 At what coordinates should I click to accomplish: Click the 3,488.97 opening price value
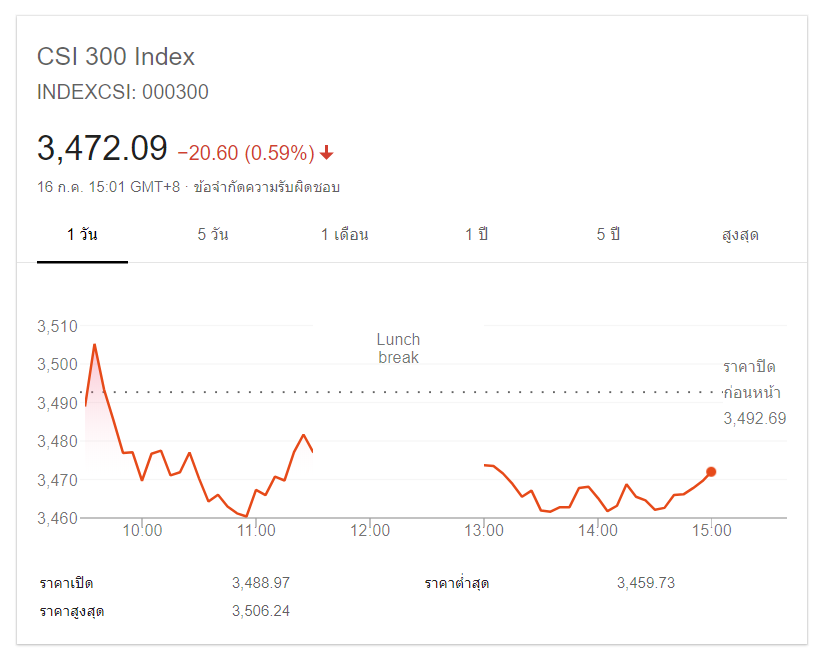point(260,583)
